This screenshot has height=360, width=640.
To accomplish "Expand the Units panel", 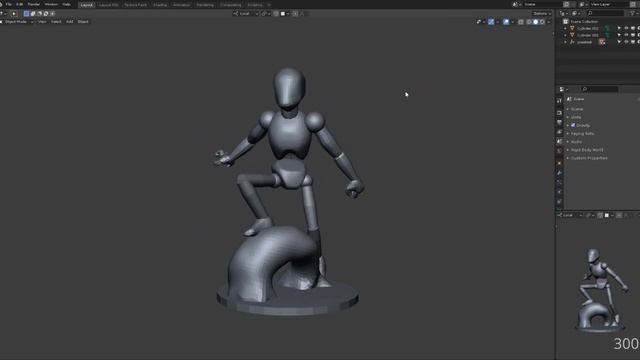I will tap(576, 117).
